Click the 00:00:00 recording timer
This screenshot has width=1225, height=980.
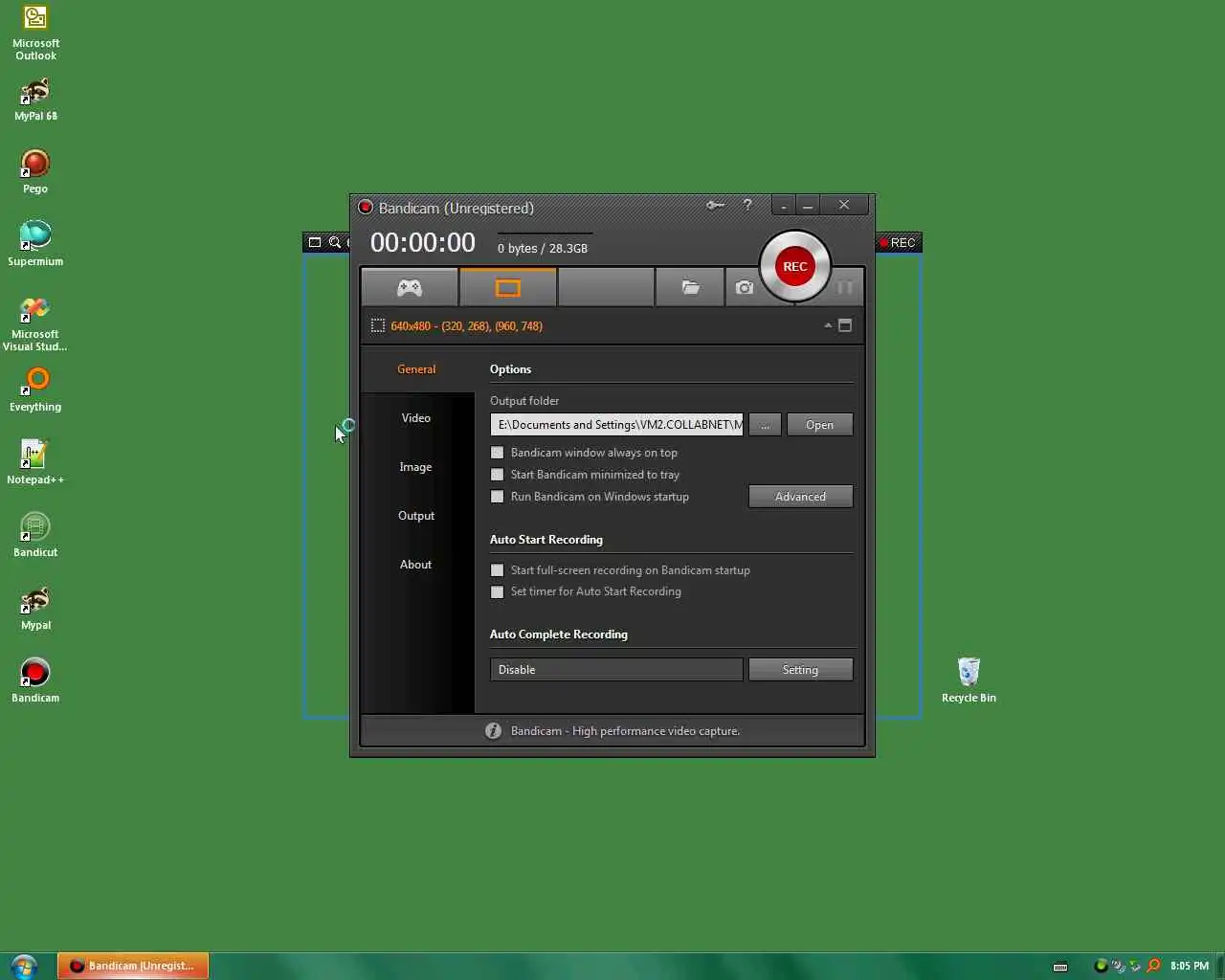[x=423, y=243]
